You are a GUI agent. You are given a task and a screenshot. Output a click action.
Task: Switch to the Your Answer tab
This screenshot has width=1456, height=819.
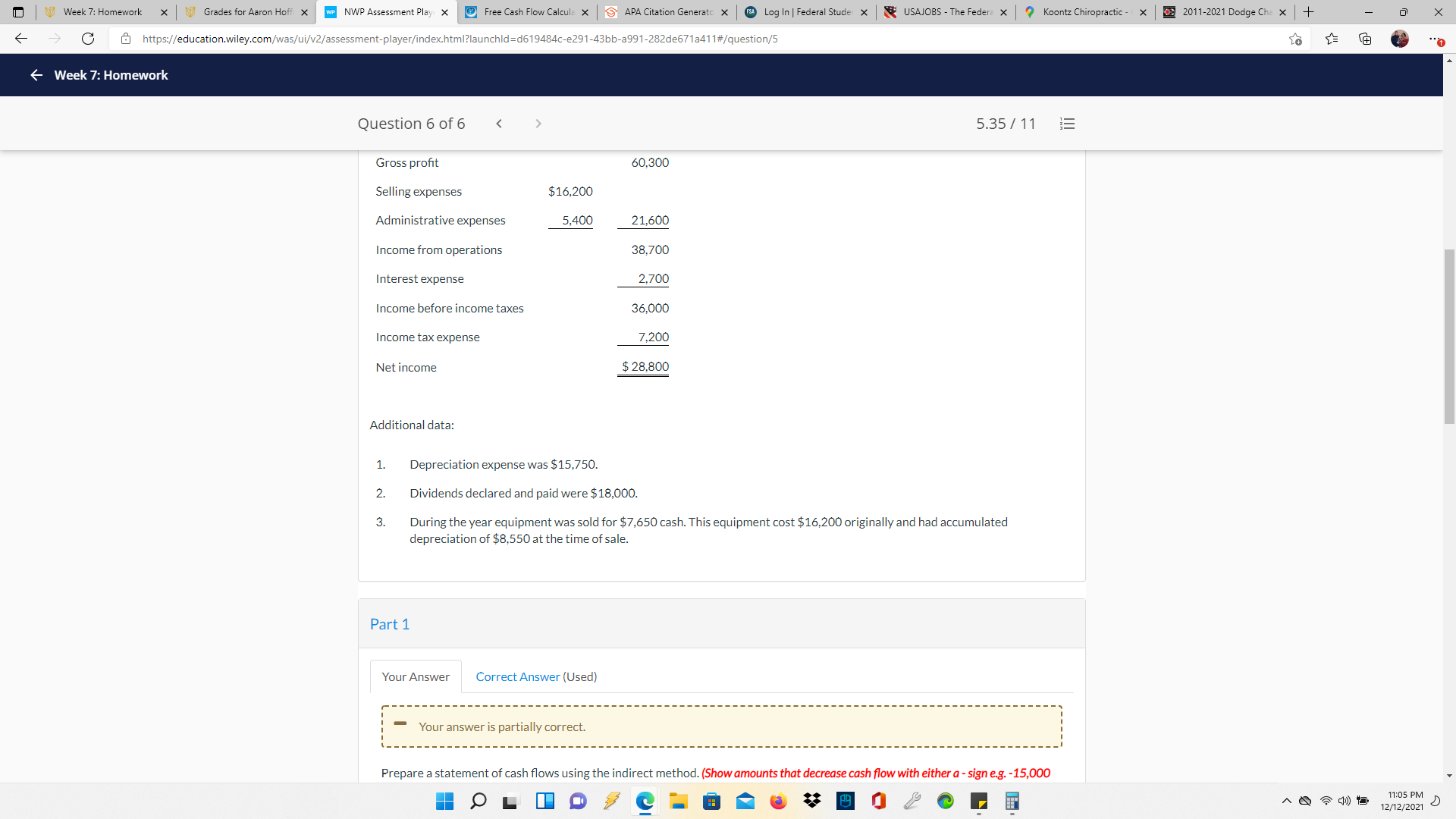click(x=415, y=676)
